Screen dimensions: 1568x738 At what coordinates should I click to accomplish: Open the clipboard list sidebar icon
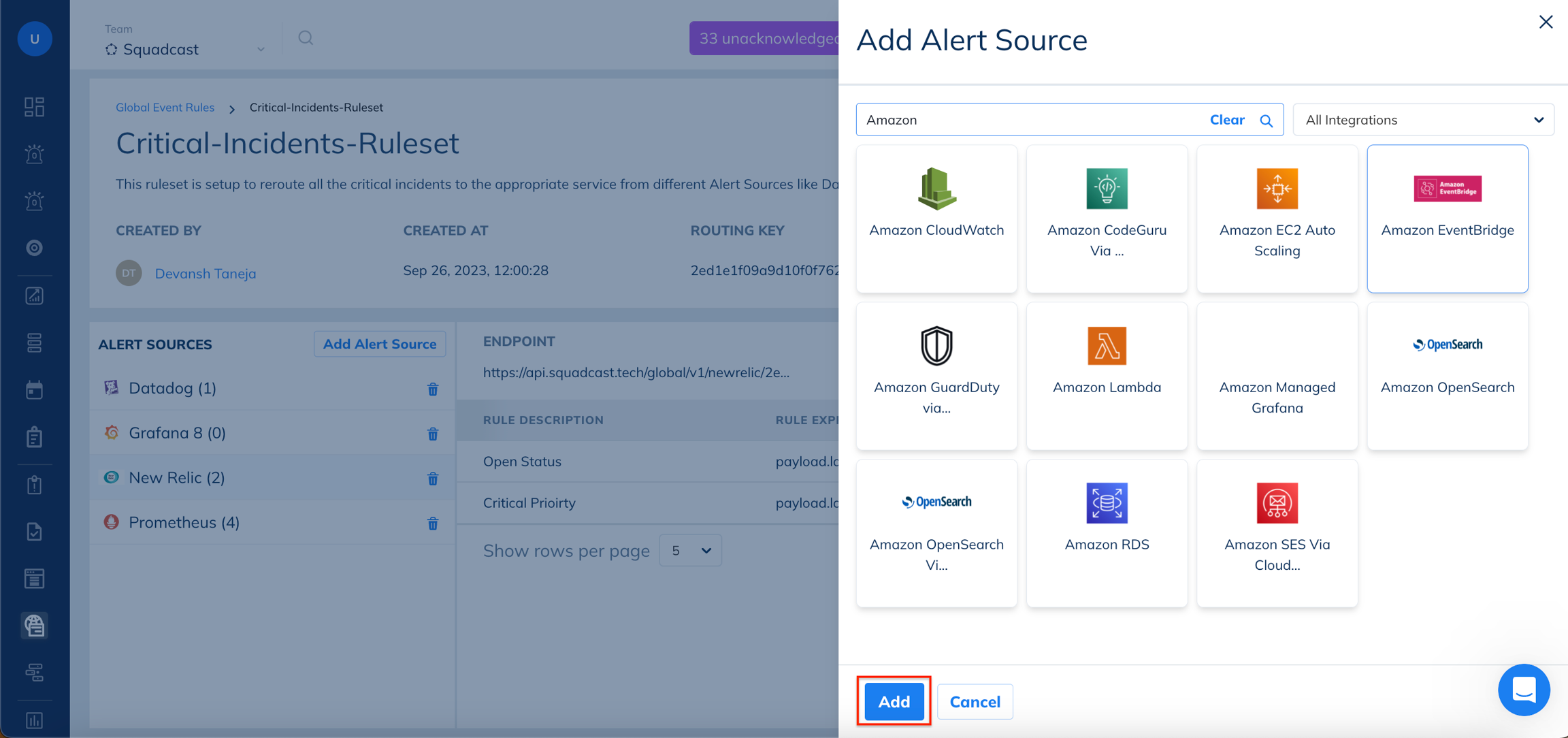(x=35, y=437)
